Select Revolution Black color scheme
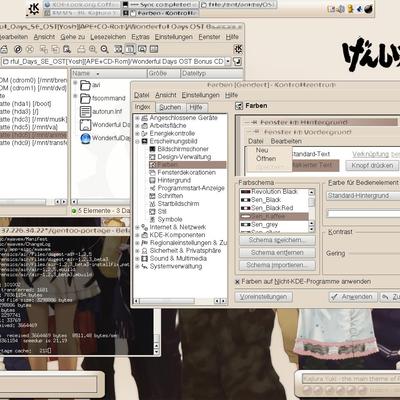 point(274,192)
